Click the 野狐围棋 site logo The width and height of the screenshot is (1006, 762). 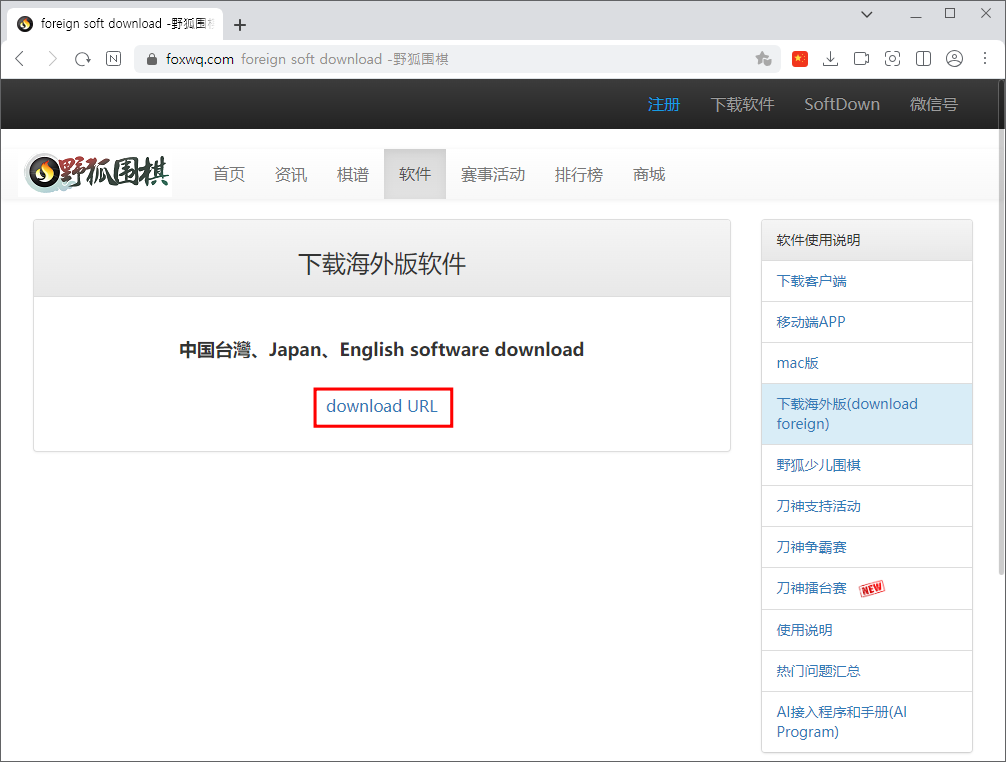click(x=98, y=173)
